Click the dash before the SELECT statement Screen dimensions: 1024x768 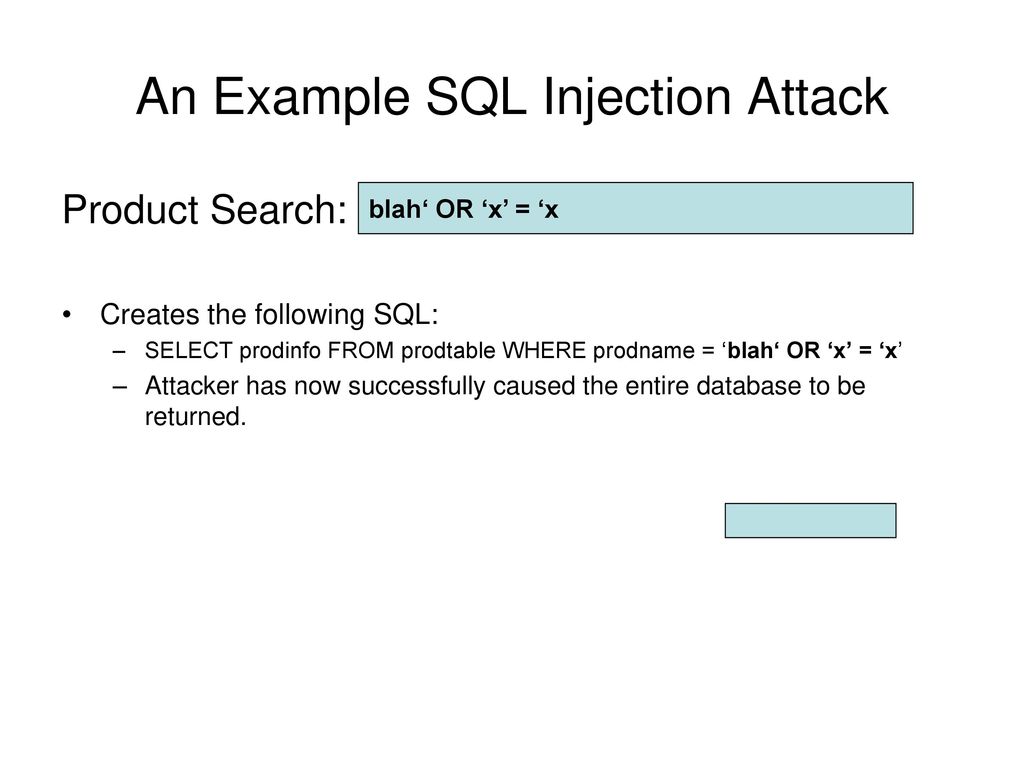[119, 351]
